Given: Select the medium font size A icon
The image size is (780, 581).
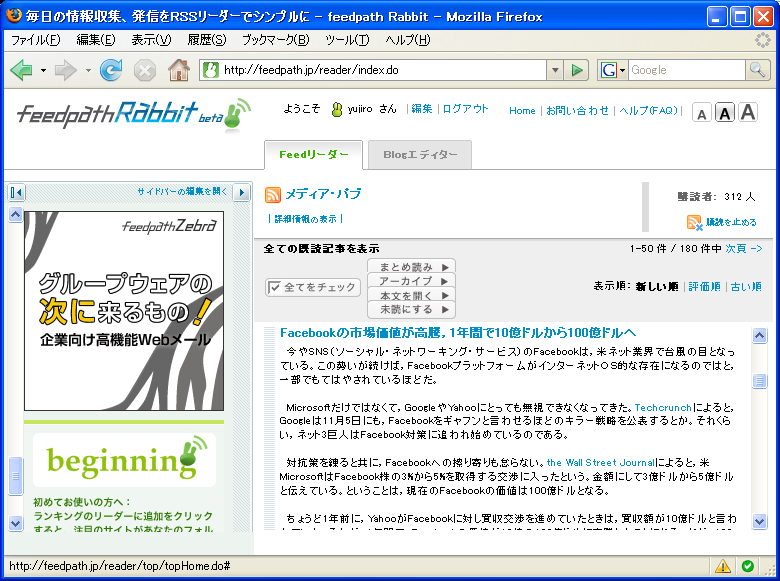Looking at the screenshot, I should (725, 113).
